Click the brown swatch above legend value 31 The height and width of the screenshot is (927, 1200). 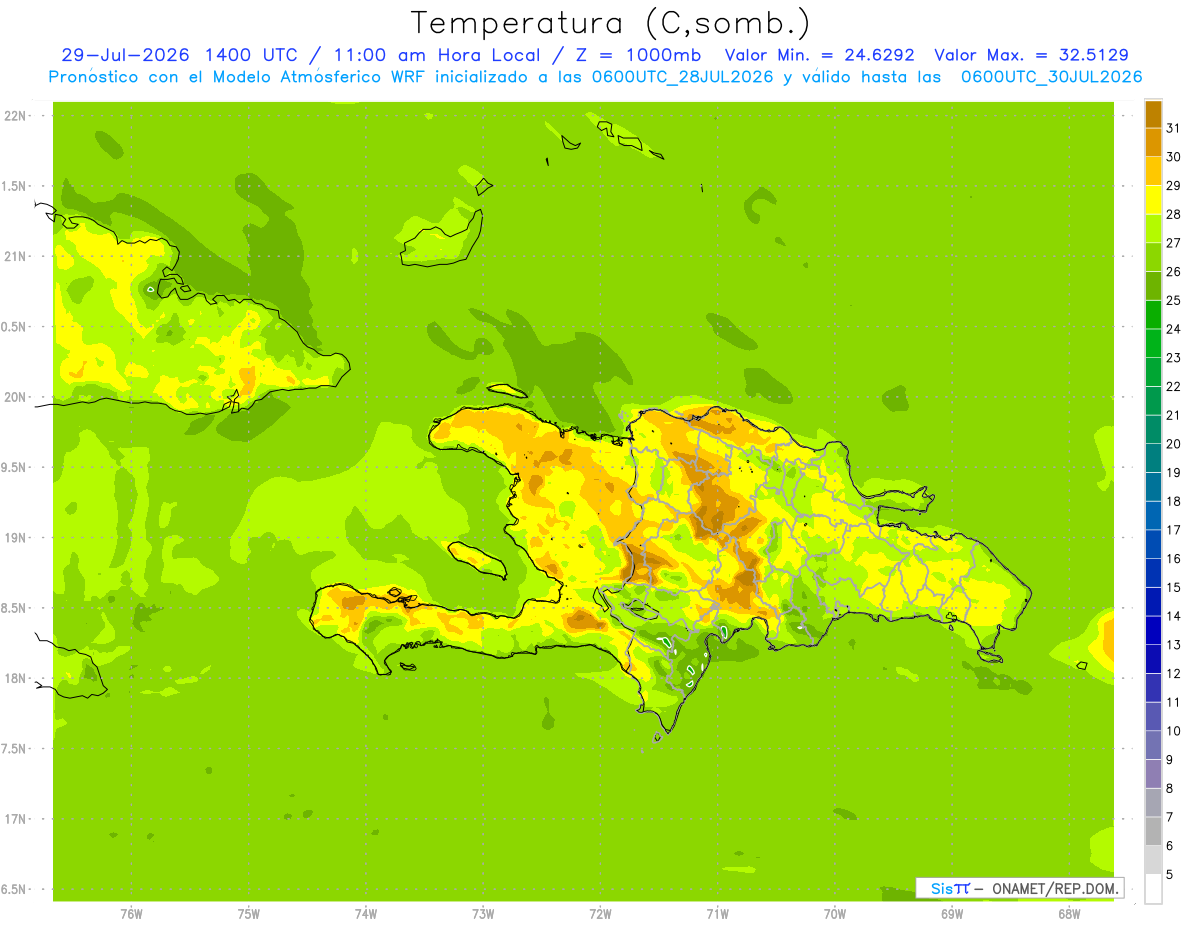pos(1153,114)
